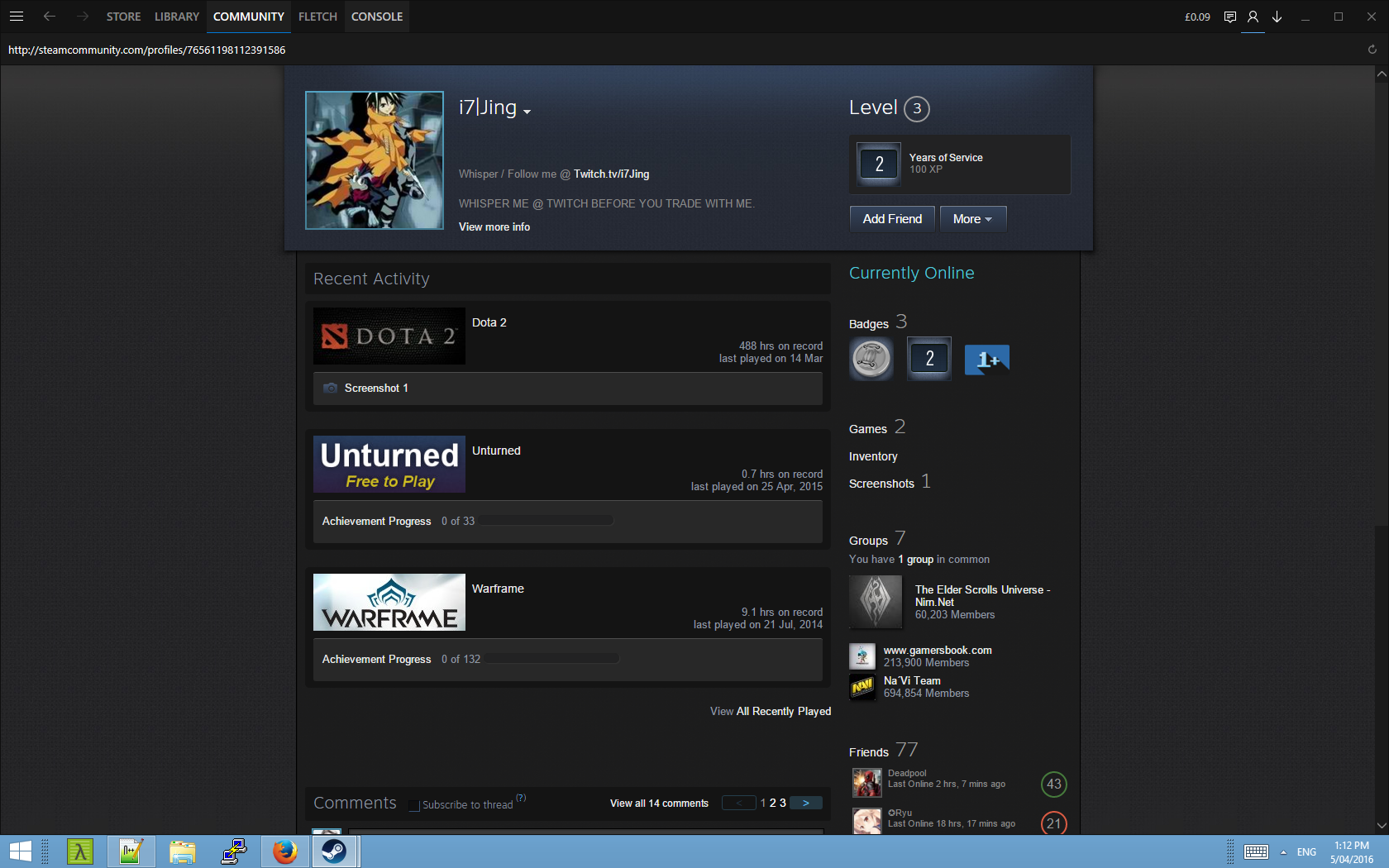Switch to the STORE tab
This screenshot has width=1389, height=868.
click(123, 17)
